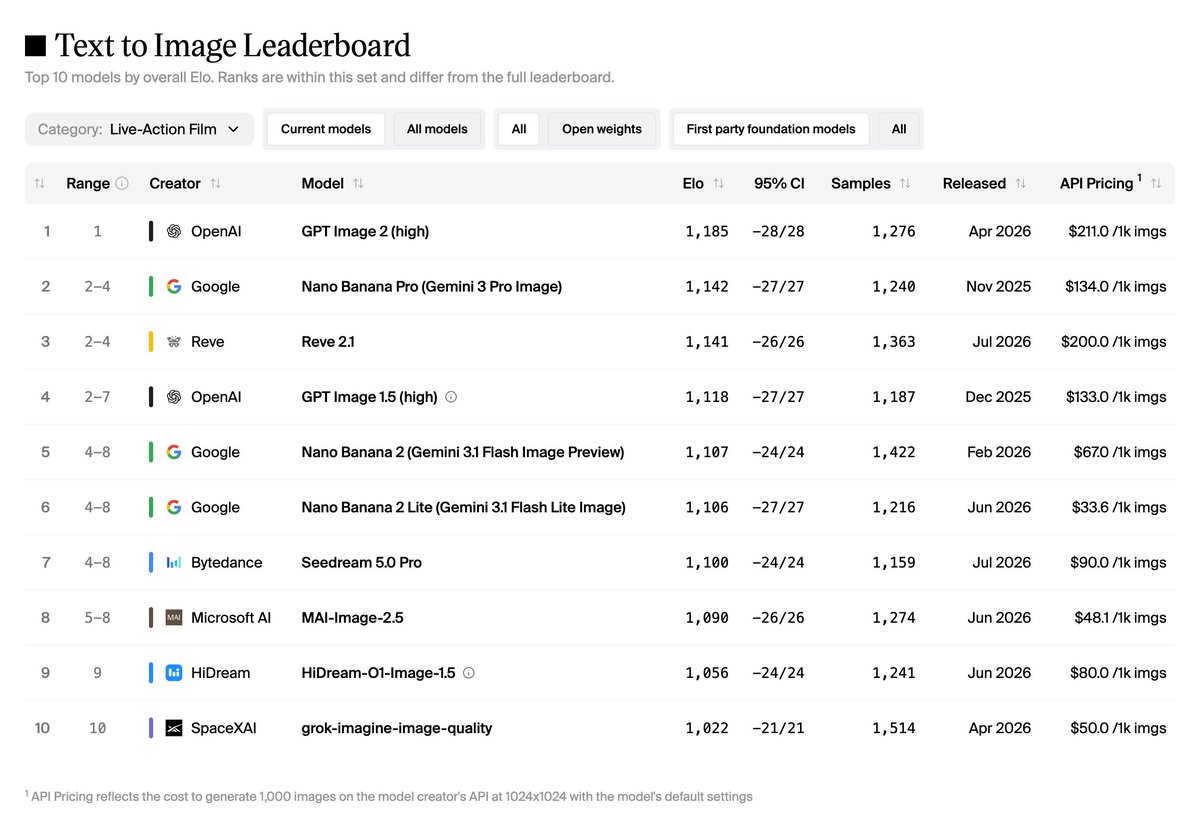Click the yellow Reve color bar
Viewport: 1200px width, 830px height.
151,342
